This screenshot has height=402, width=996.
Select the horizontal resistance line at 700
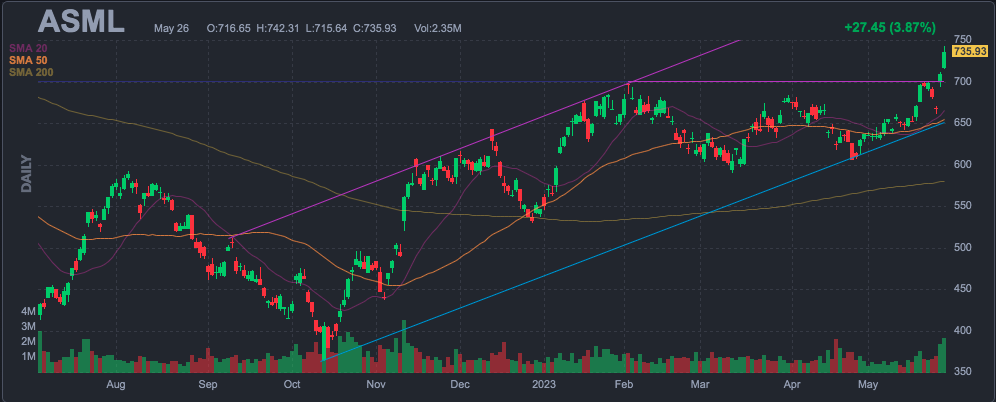[788, 82]
